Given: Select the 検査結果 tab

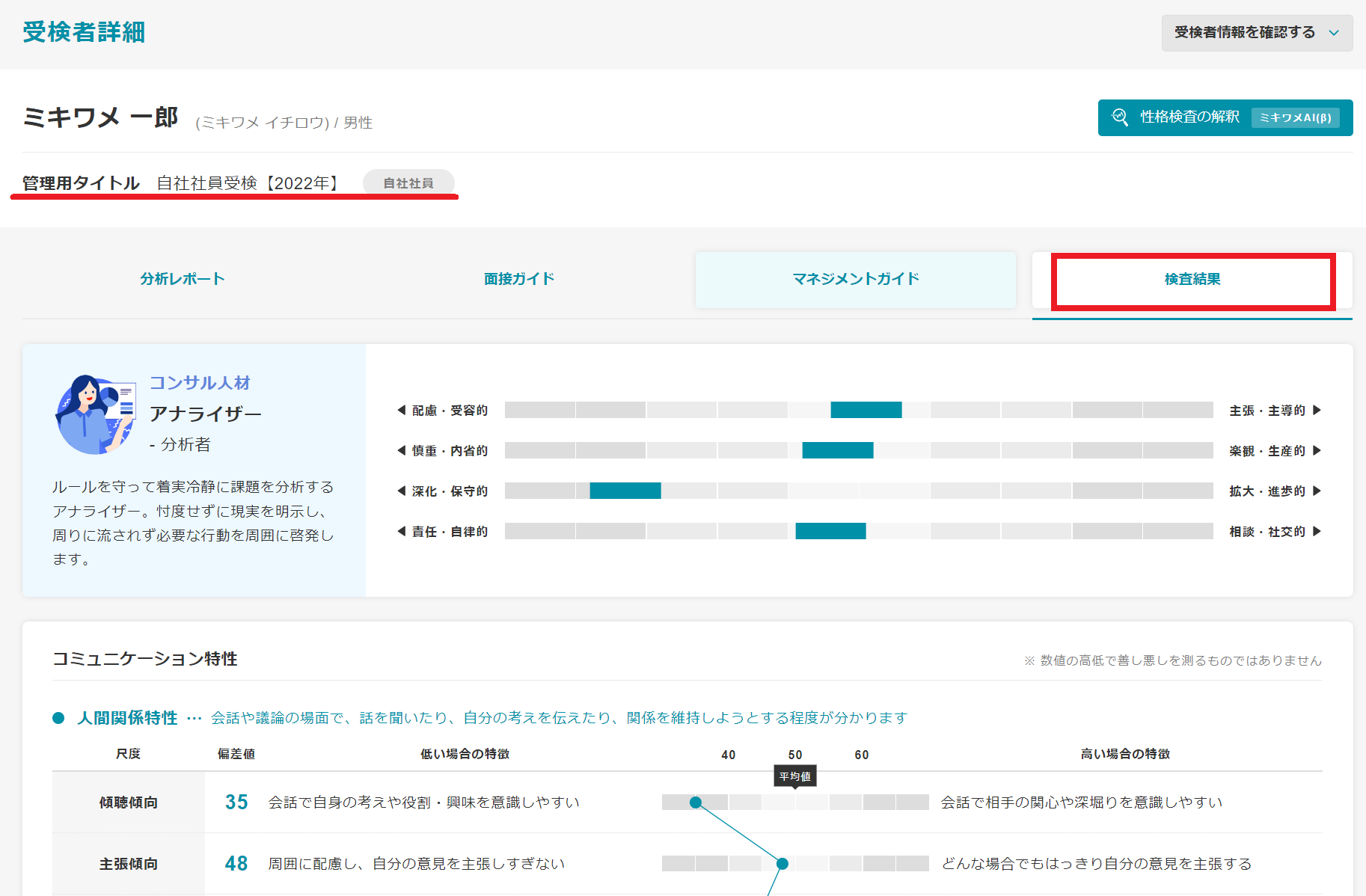Looking at the screenshot, I should [x=1192, y=279].
